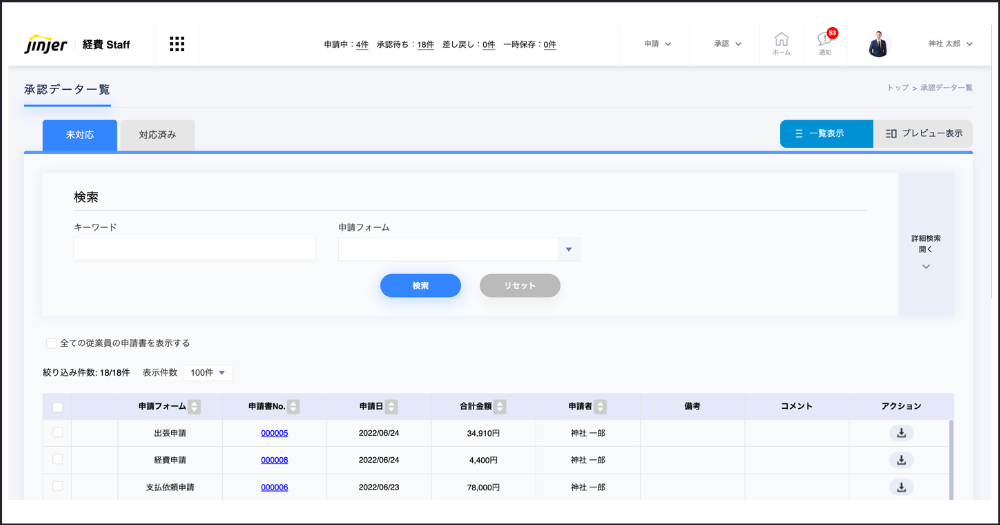The height and width of the screenshot is (525, 1000).
Task: Change 表示件数 100件 dropdown
Action: pyautogui.click(x=208, y=373)
